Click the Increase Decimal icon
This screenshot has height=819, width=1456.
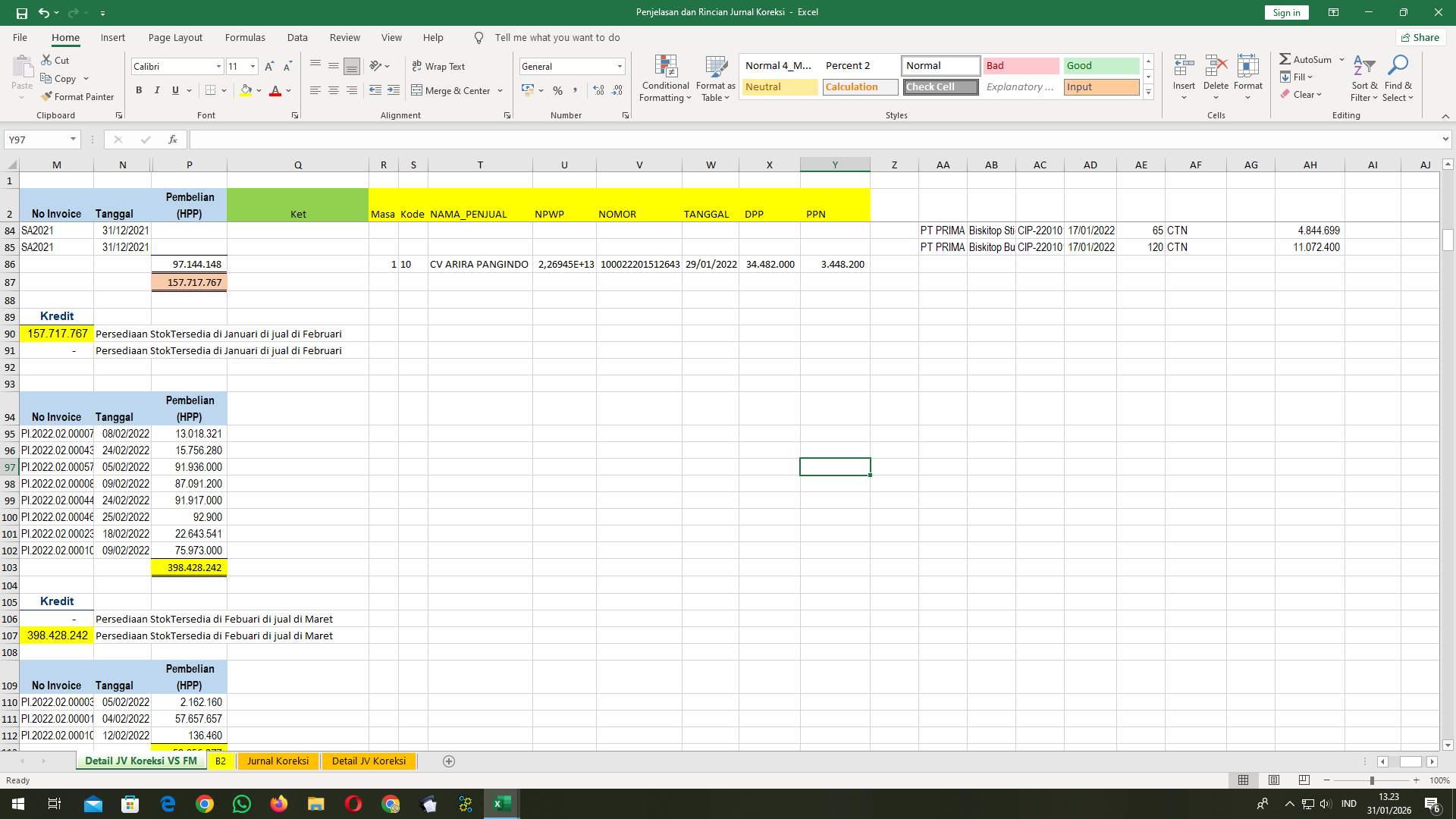[598, 90]
